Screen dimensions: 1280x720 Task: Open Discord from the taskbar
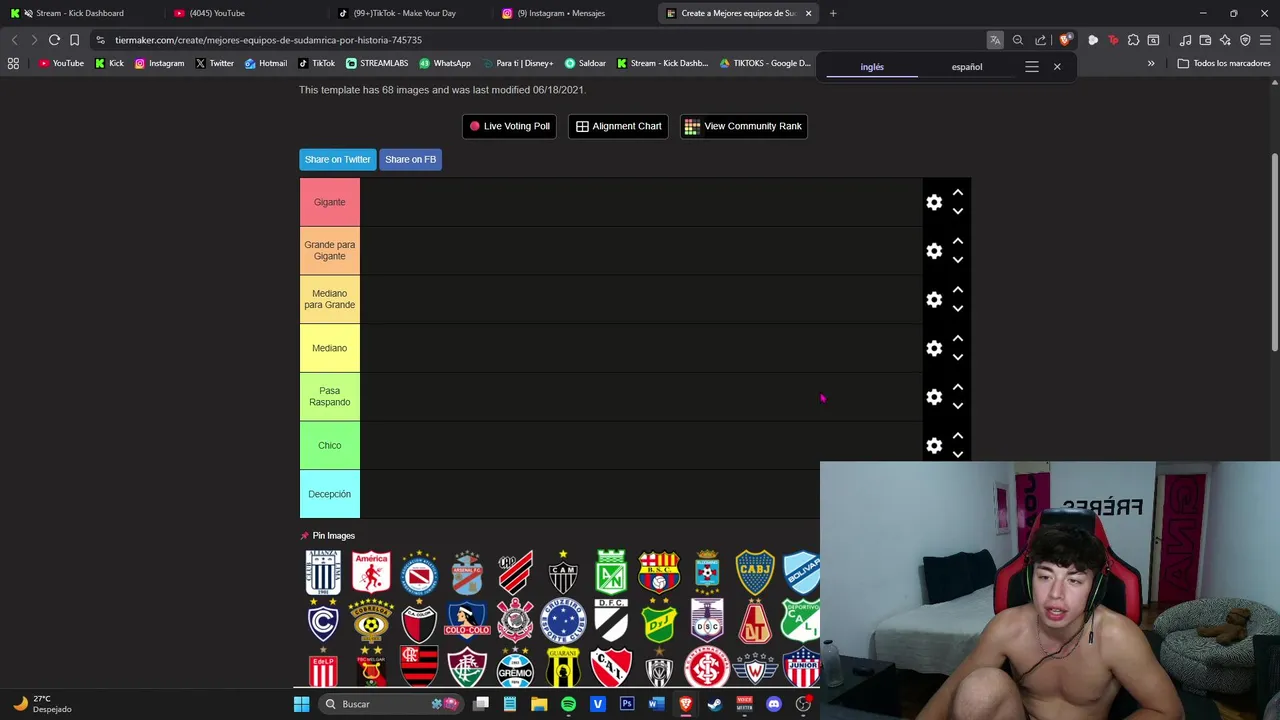[x=773, y=704]
